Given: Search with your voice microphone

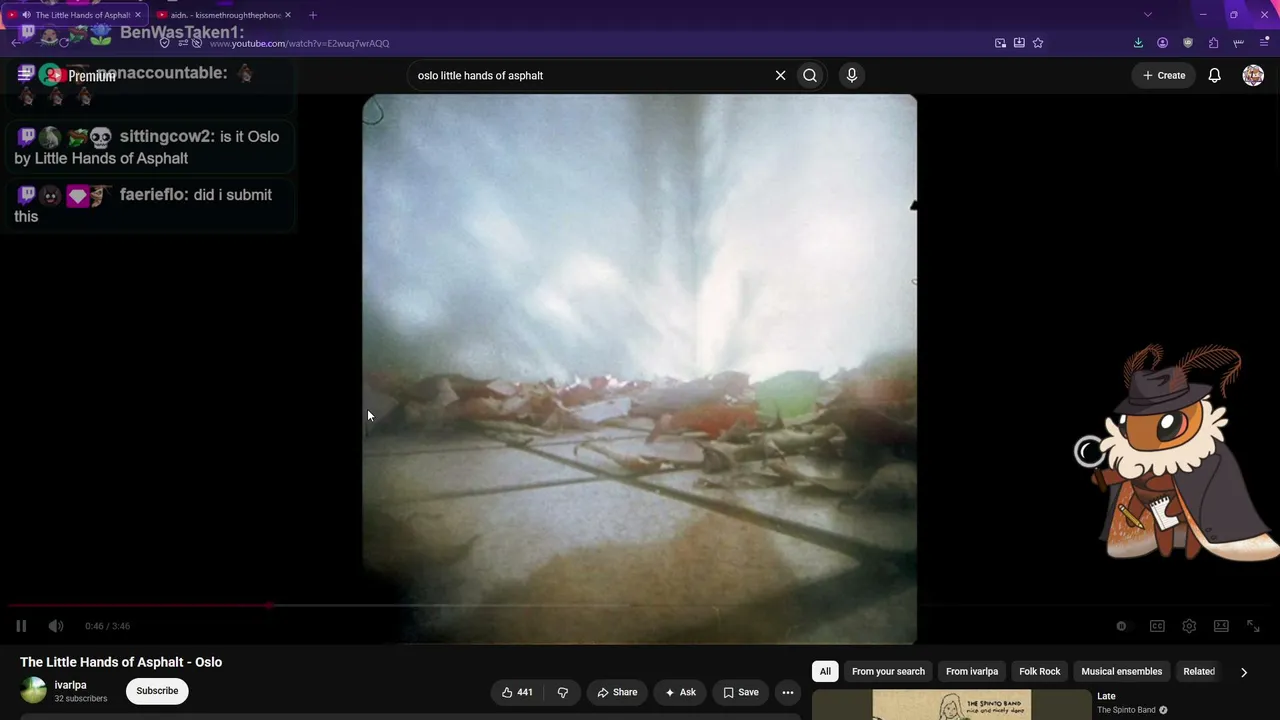Looking at the screenshot, I should point(852,75).
